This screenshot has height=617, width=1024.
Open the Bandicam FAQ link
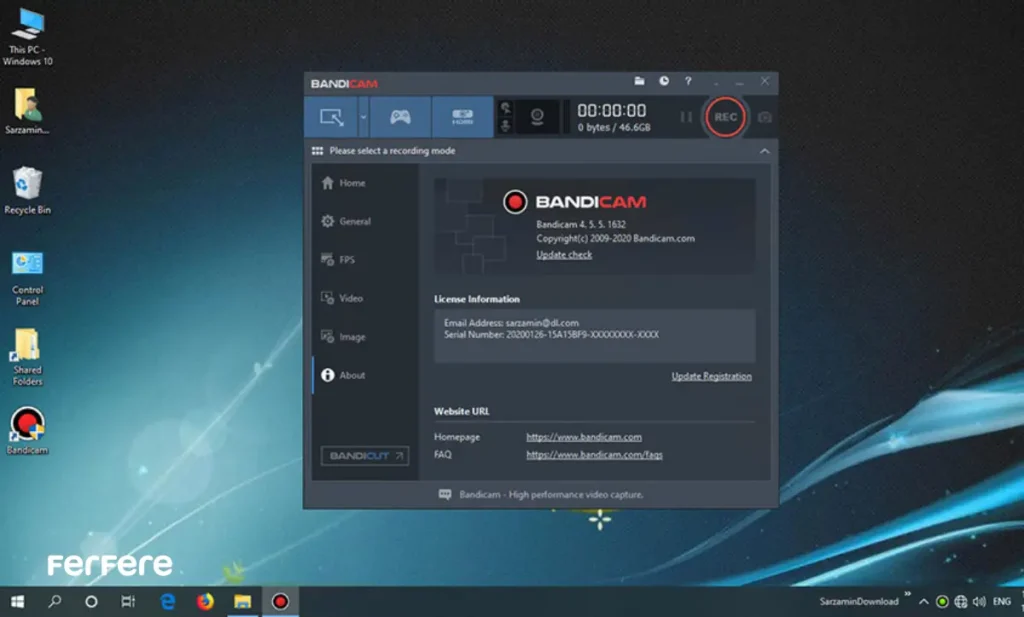pos(594,454)
